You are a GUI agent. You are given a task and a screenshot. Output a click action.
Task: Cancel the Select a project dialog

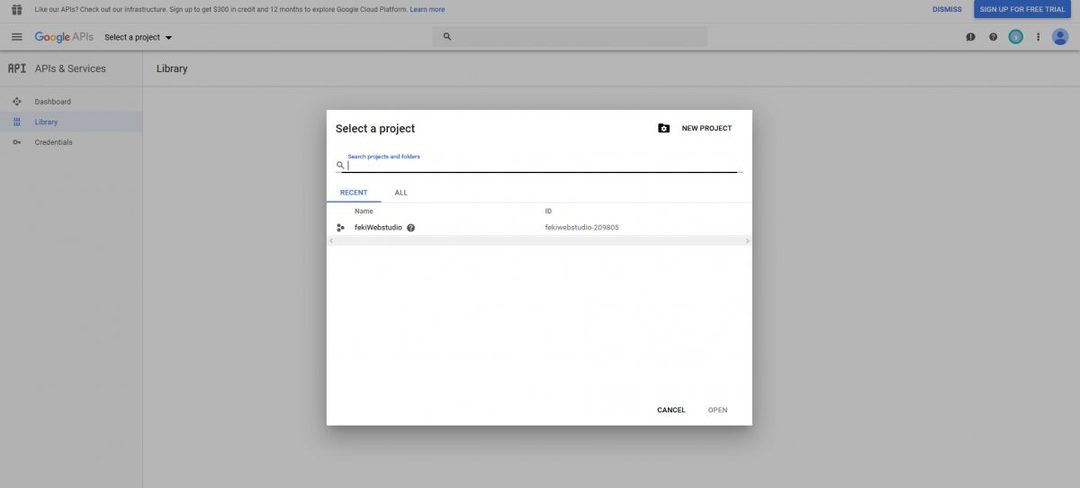(671, 410)
